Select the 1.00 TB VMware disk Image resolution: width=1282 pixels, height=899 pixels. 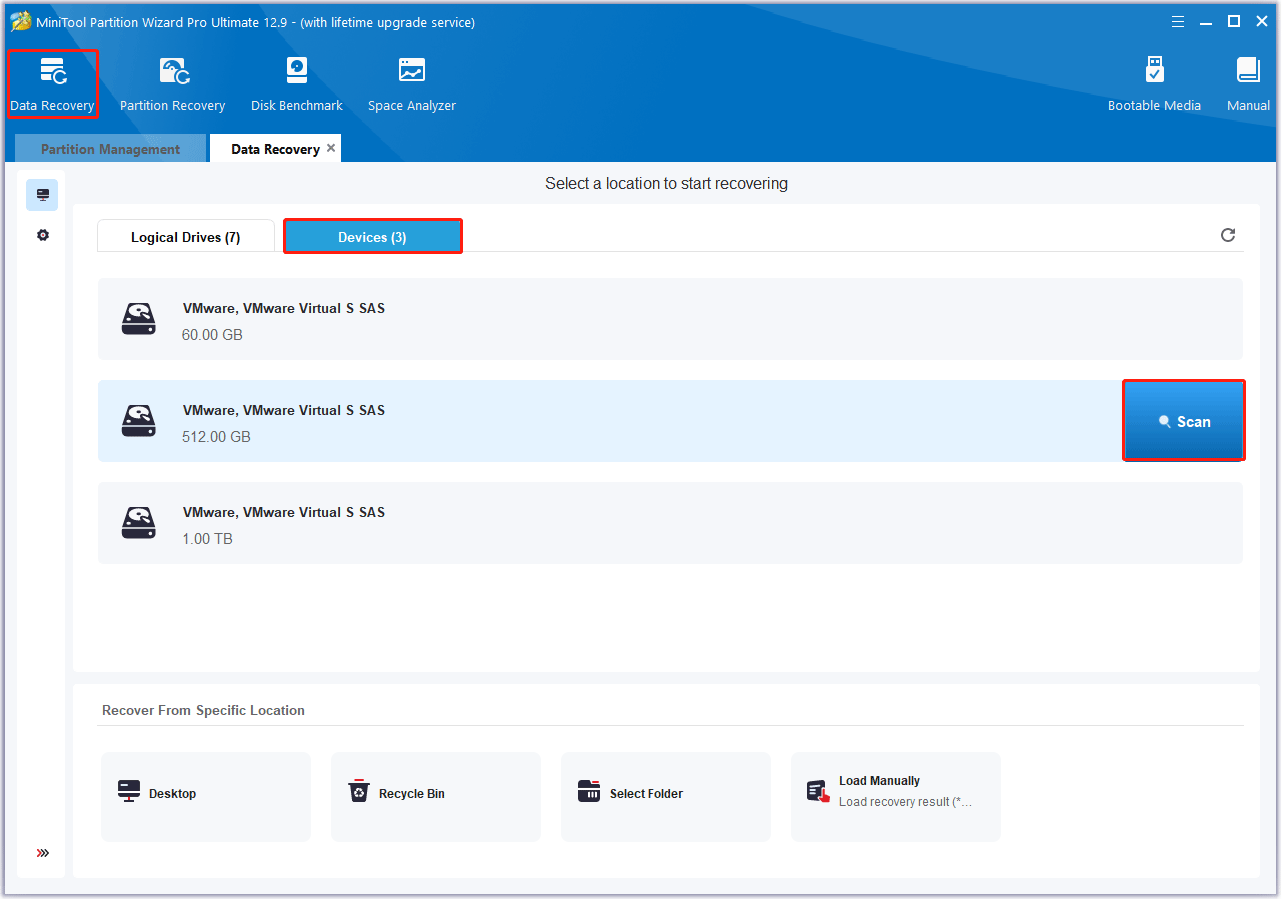pos(670,523)
